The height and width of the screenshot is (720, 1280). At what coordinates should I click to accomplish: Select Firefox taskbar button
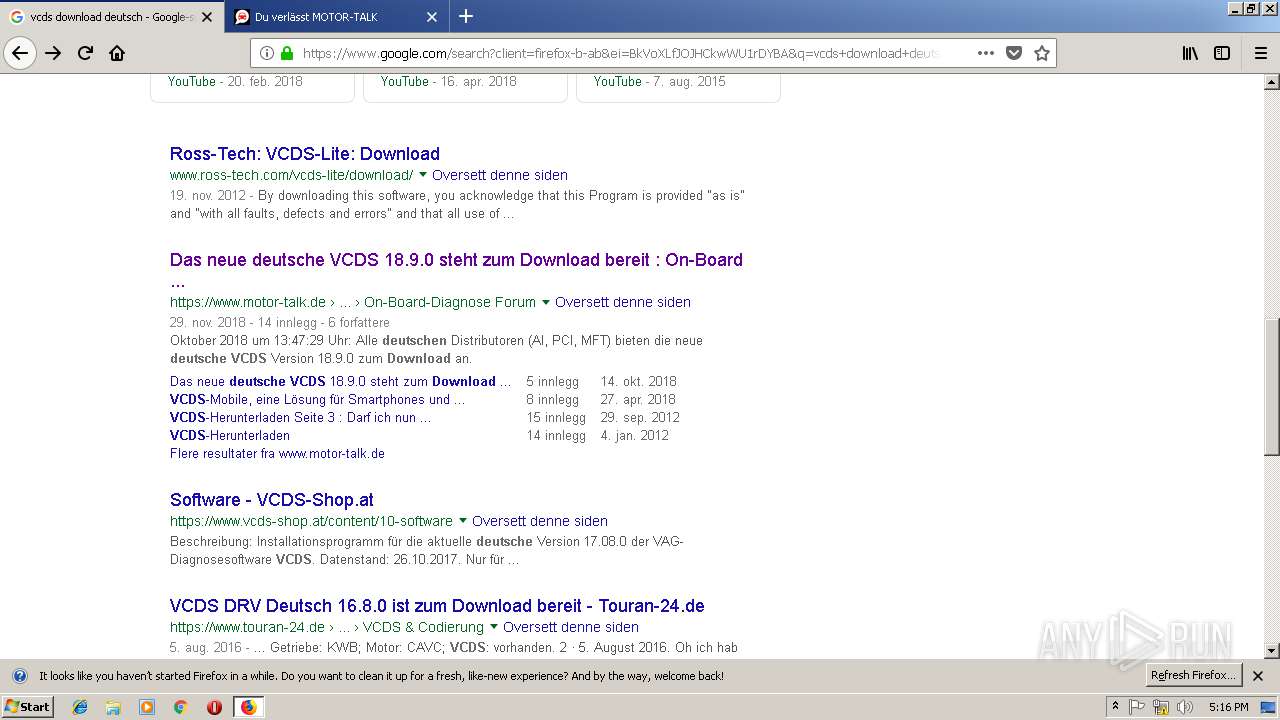tap(248, 707)
